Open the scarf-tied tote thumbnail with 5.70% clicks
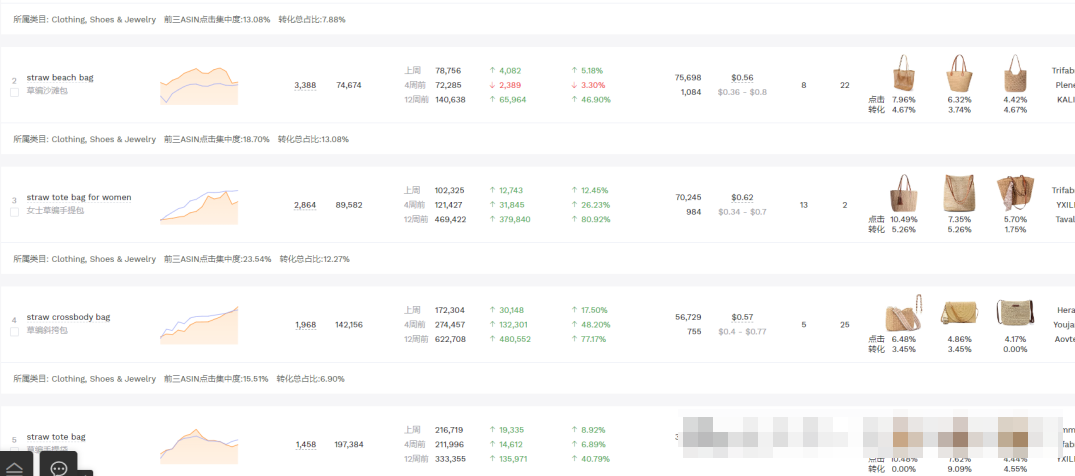1075x476 pixels. tap(1015, 193)
